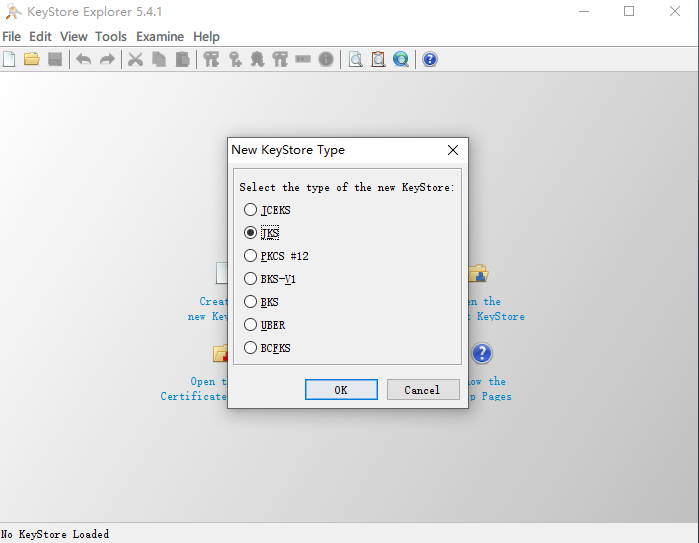699x543 pixels.
Task: Click the Paste clipboard toolbar icon
Action: pyautogui.click(x=182, y=59)
